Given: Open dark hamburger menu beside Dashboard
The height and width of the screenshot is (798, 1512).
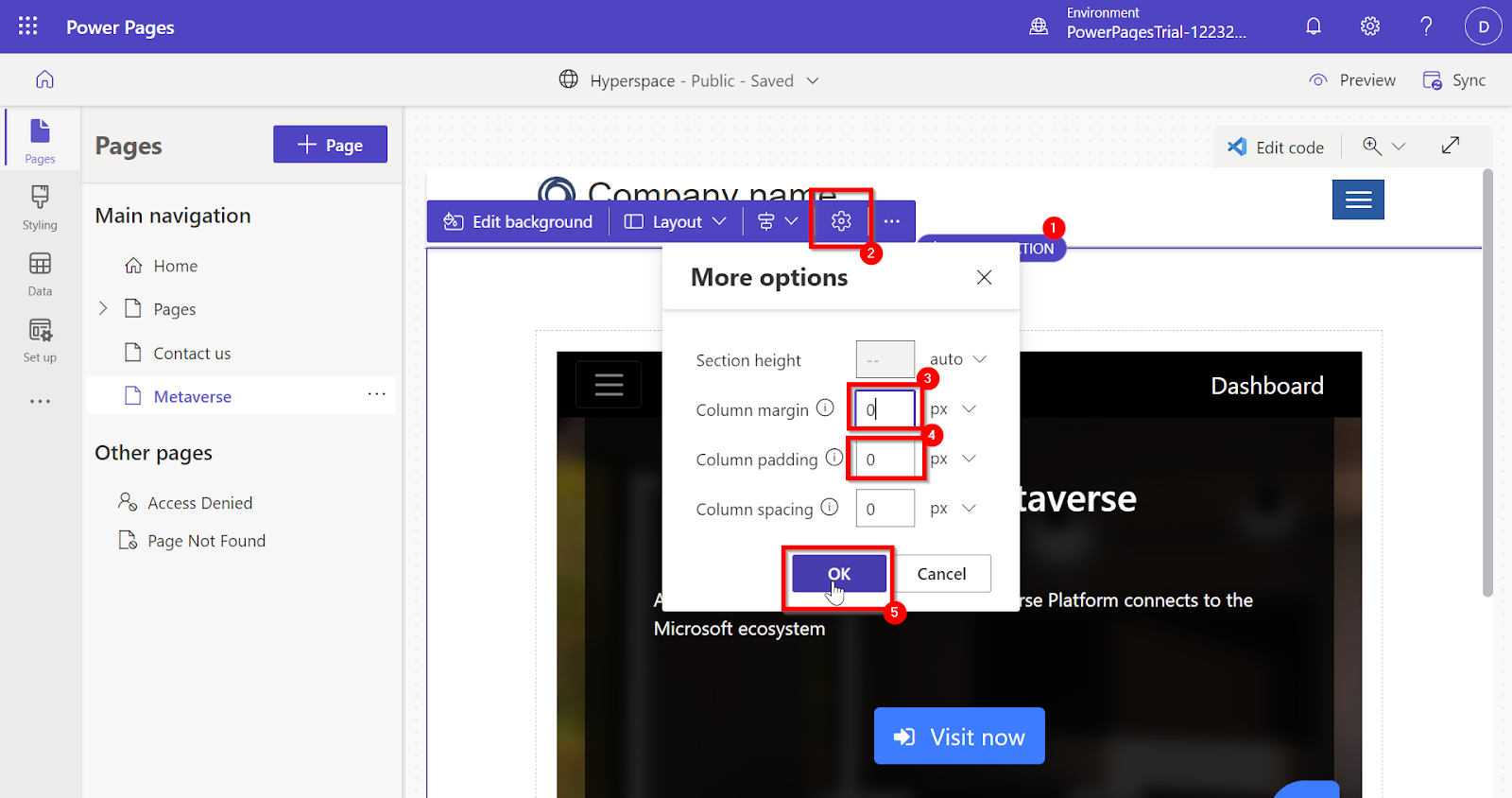Looking at the screenshot, I should [609, 384].
